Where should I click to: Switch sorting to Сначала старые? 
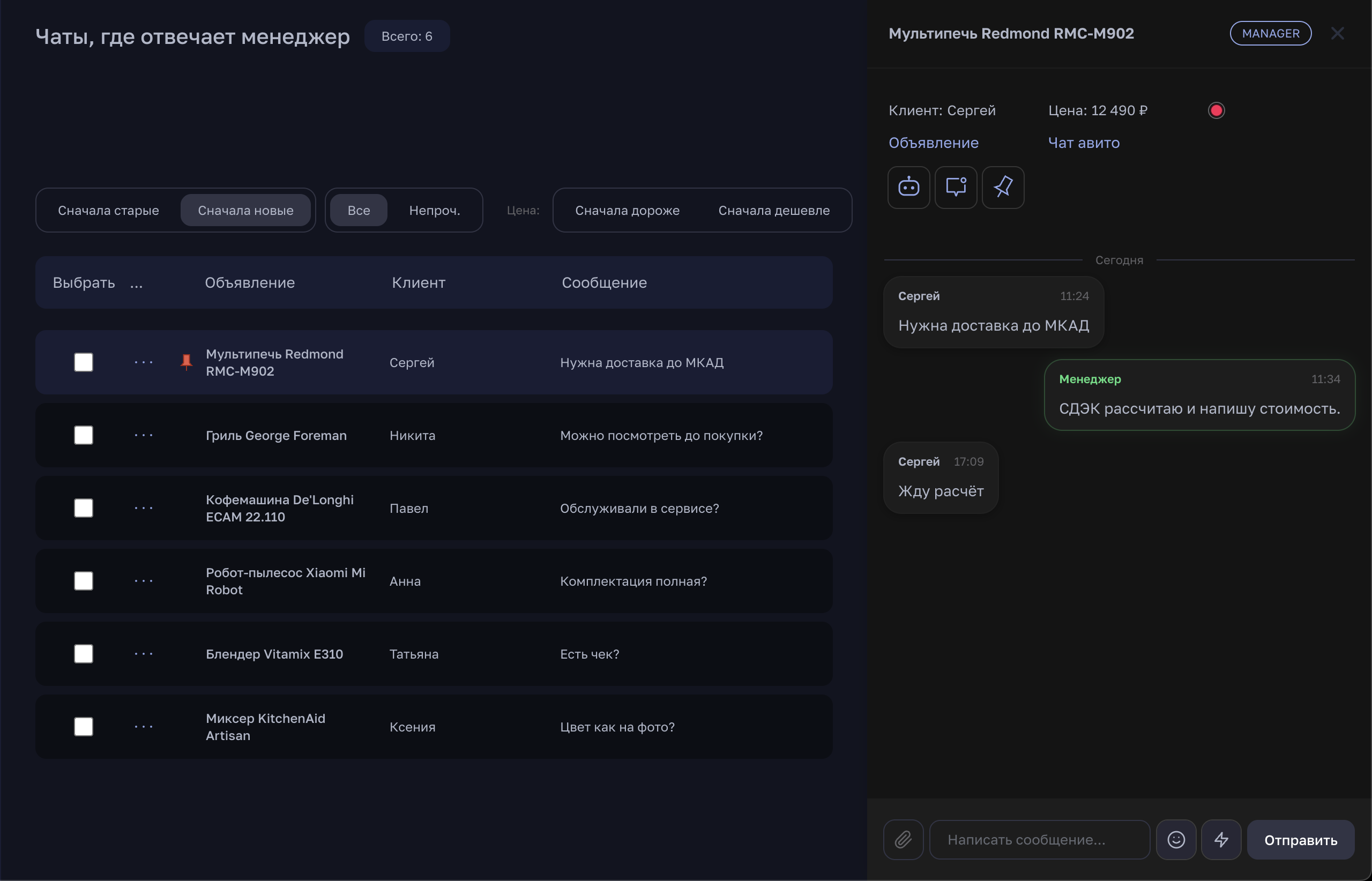[x=108, y=210]
